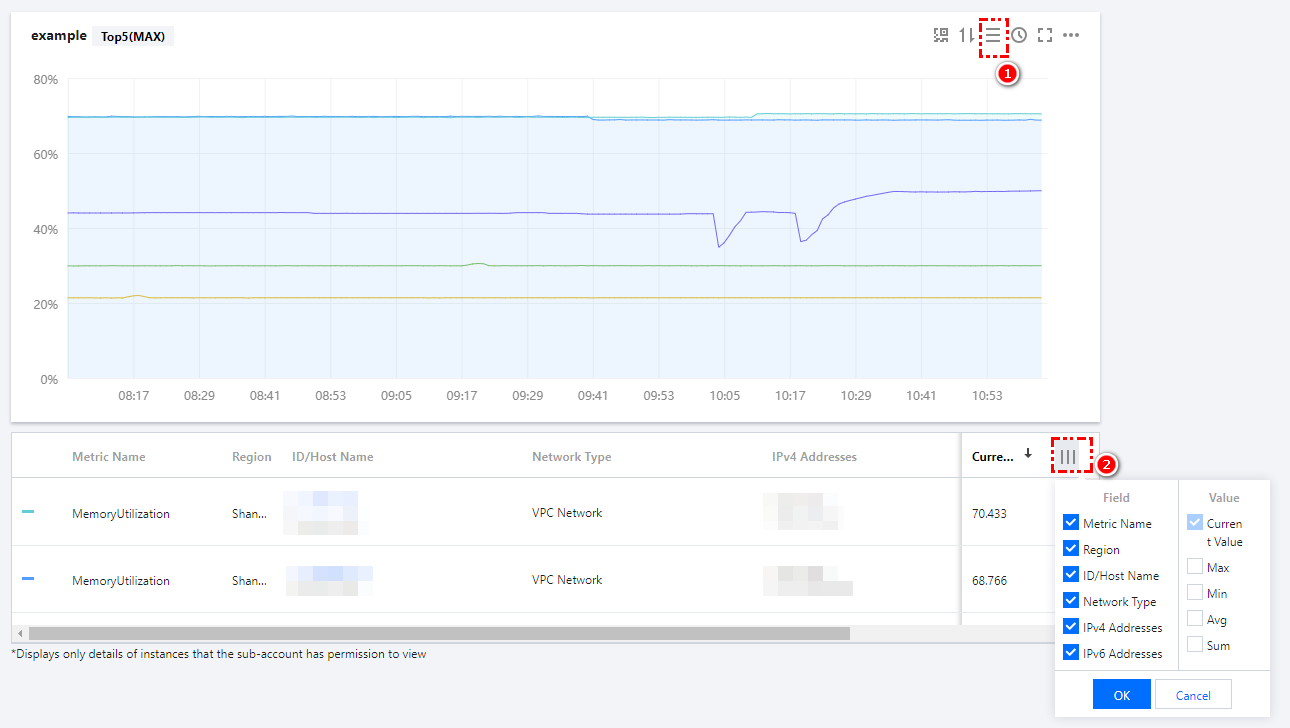Select the first row's MemoryUtilization cell
This screenshot has width=1290, height=728.
121,514
